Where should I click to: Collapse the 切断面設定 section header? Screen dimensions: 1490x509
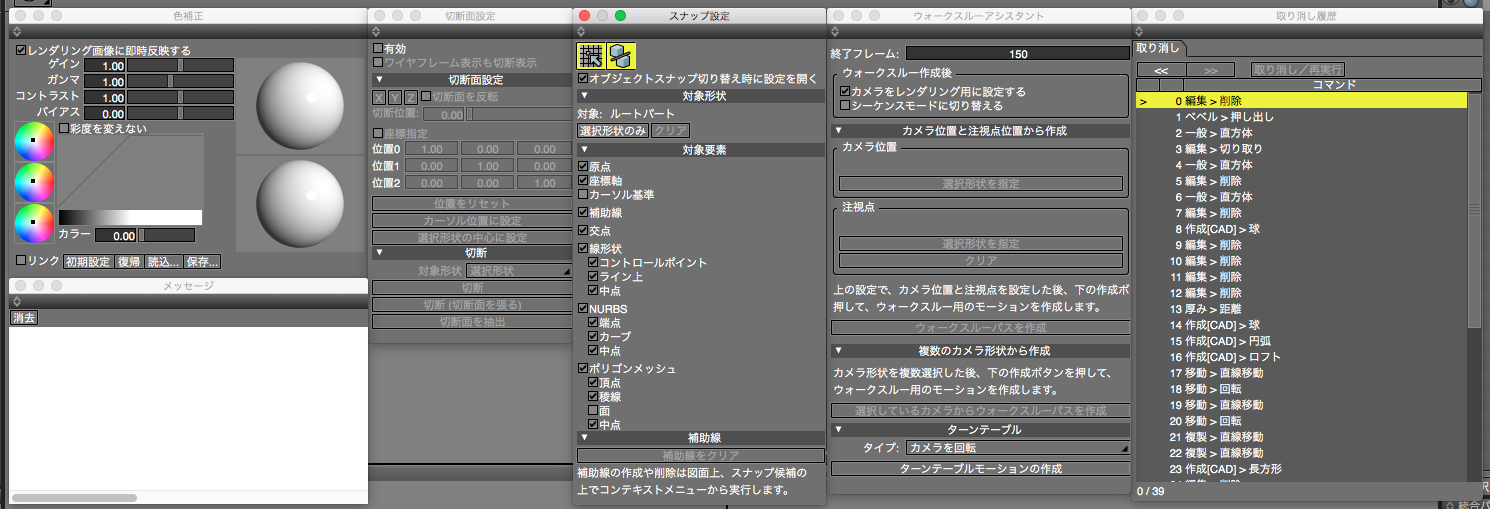(379, 80)
